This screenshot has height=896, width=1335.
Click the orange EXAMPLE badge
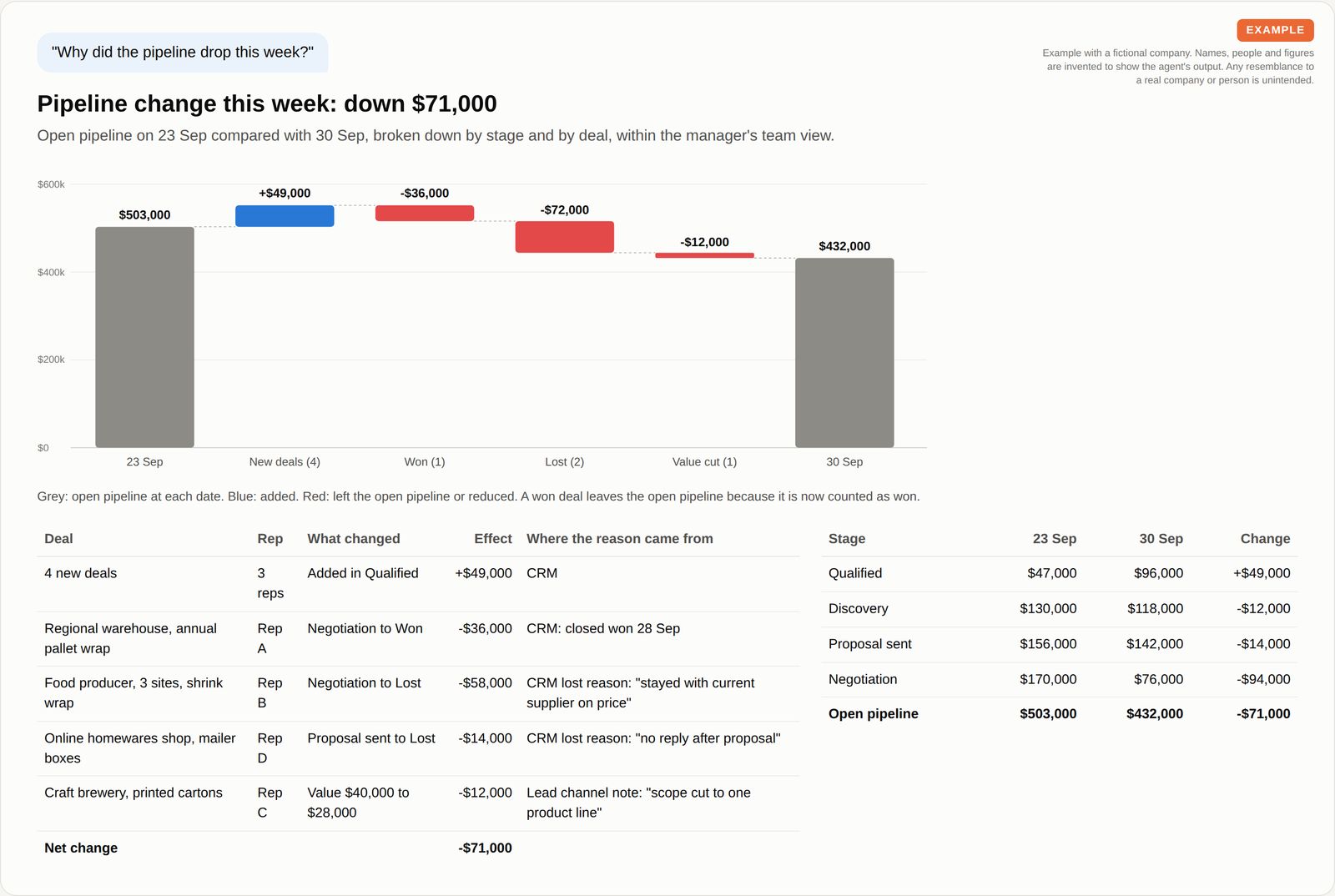click(1275, 30)
